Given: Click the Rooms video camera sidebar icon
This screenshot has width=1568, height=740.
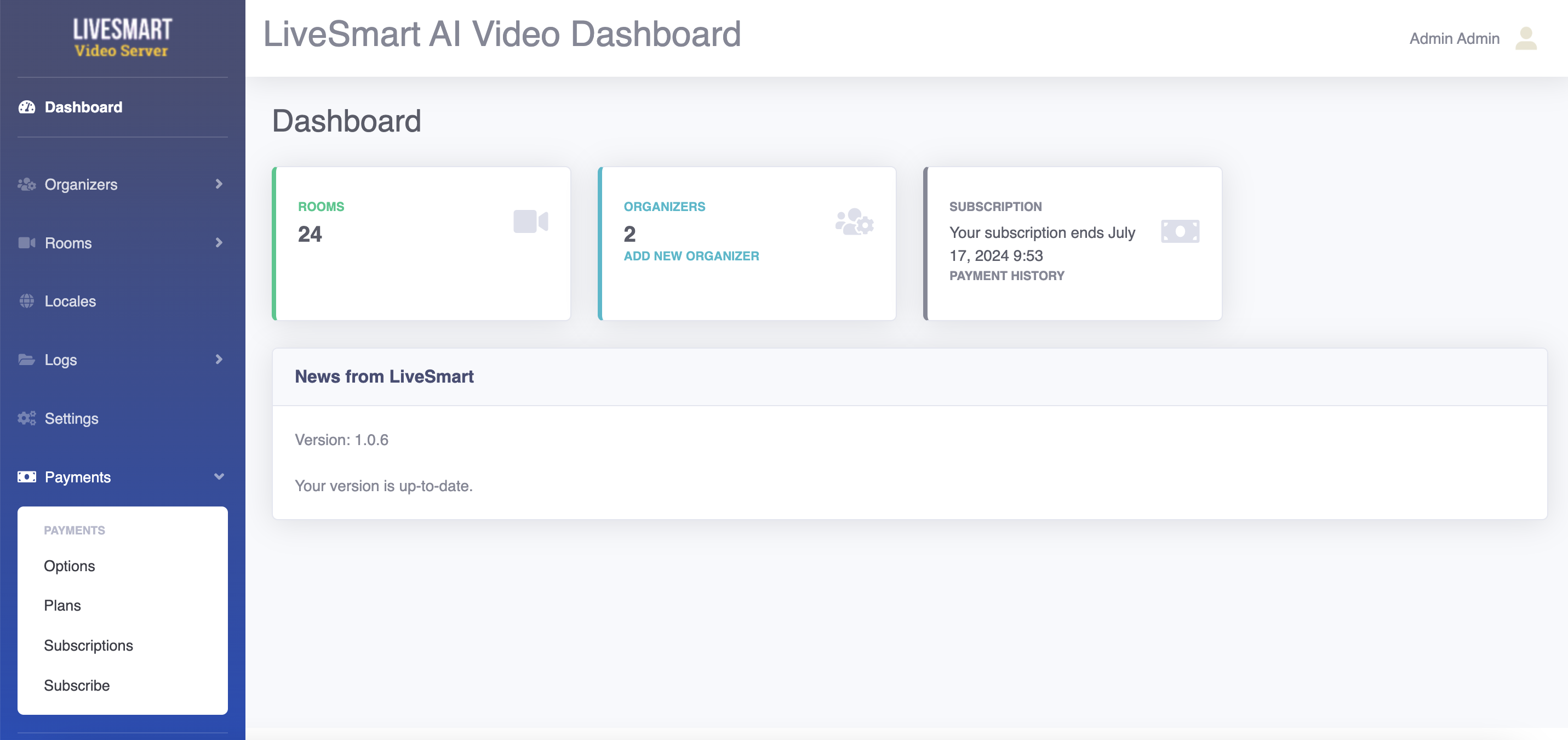Looking at the screenshot, I should click(27, 243).
